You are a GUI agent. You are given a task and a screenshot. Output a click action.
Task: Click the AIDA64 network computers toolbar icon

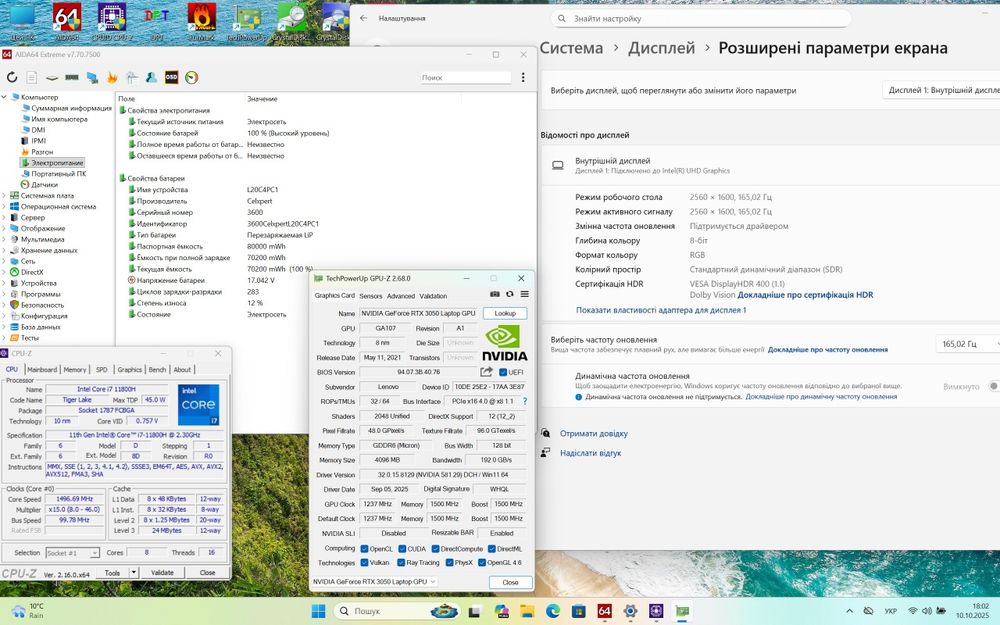pyautogui.click(x=92, y=78)
